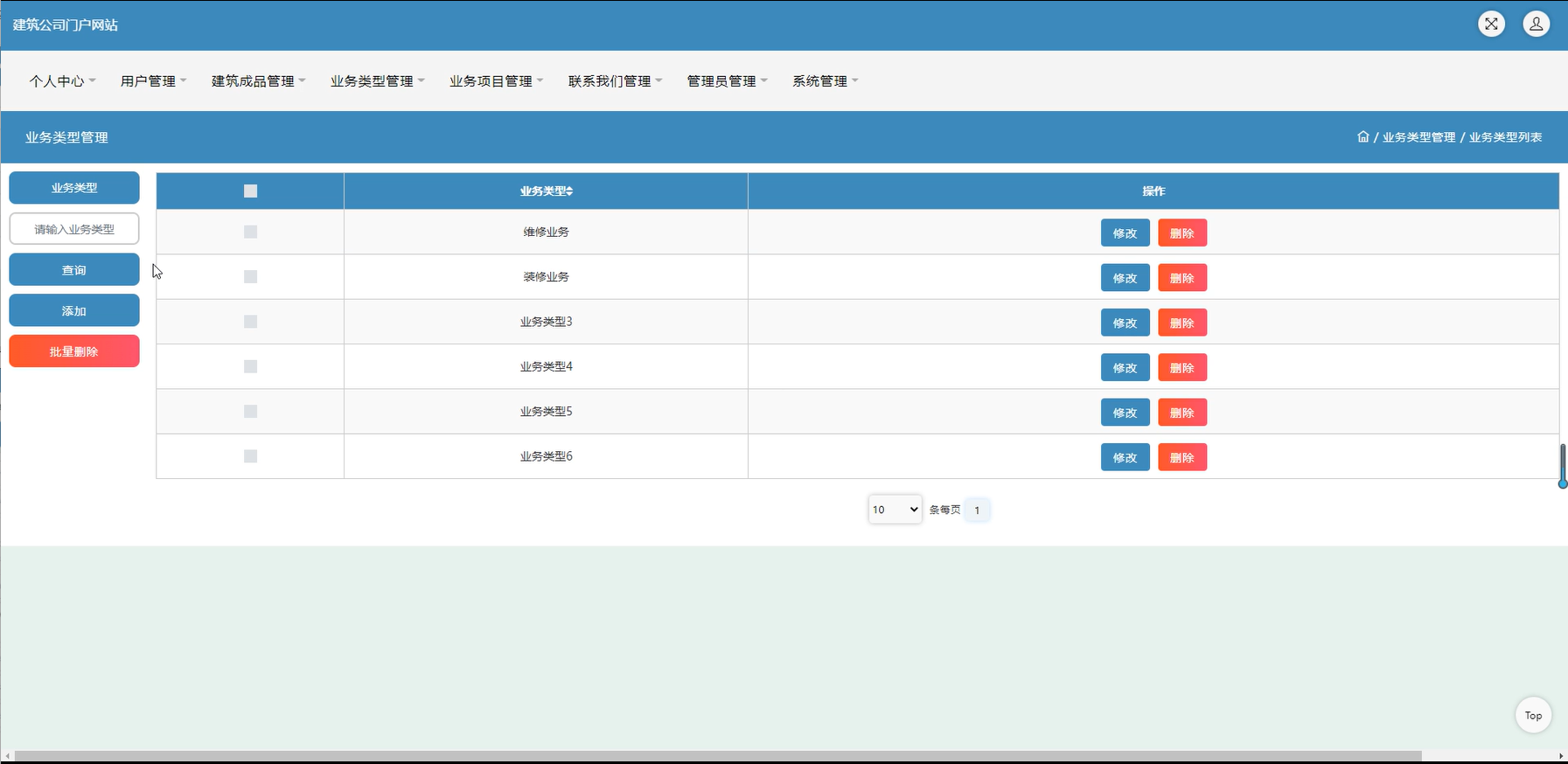Click 修改 for 业务类型5 row

coord(1125,413)
